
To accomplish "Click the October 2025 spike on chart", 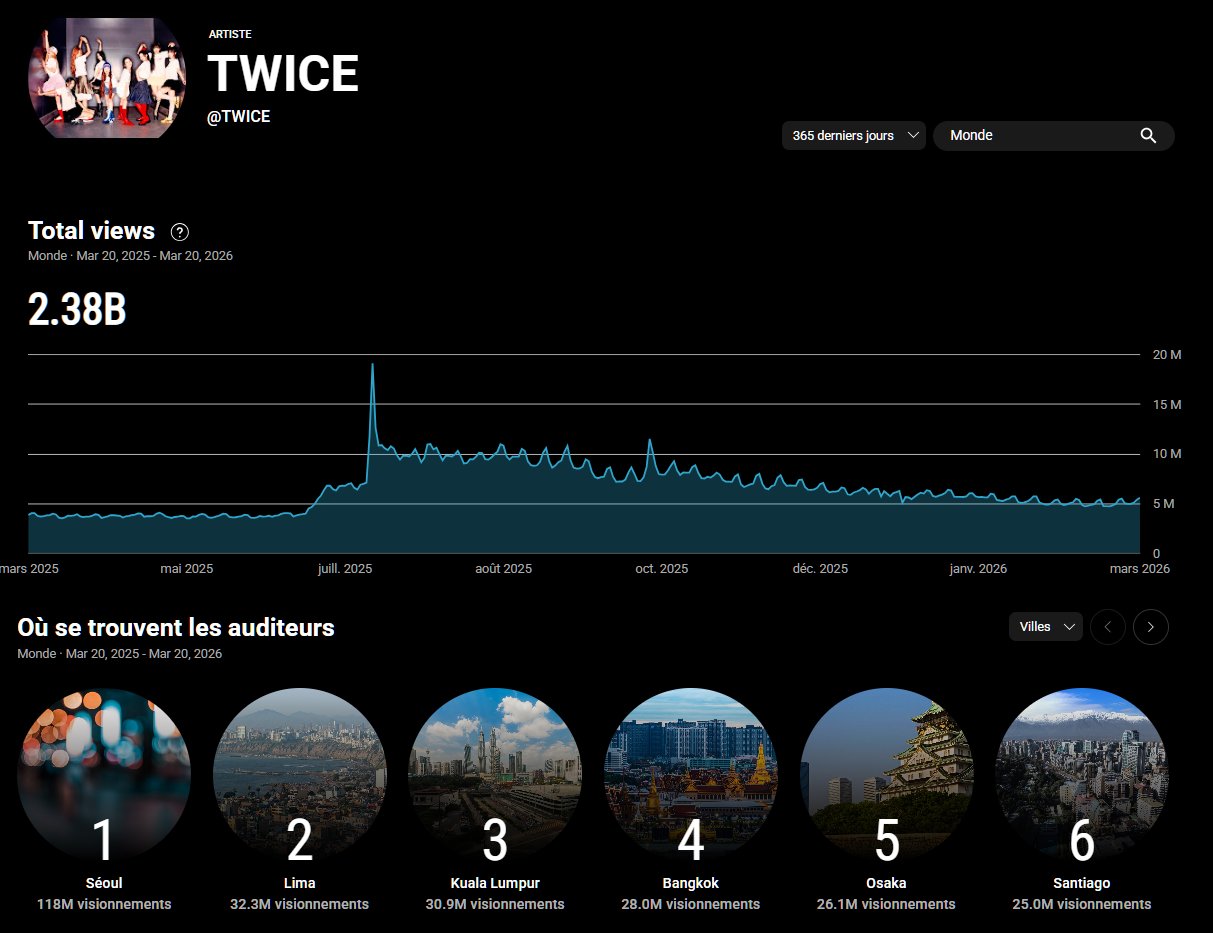I will pyautogui.click(x=650, y=441).
